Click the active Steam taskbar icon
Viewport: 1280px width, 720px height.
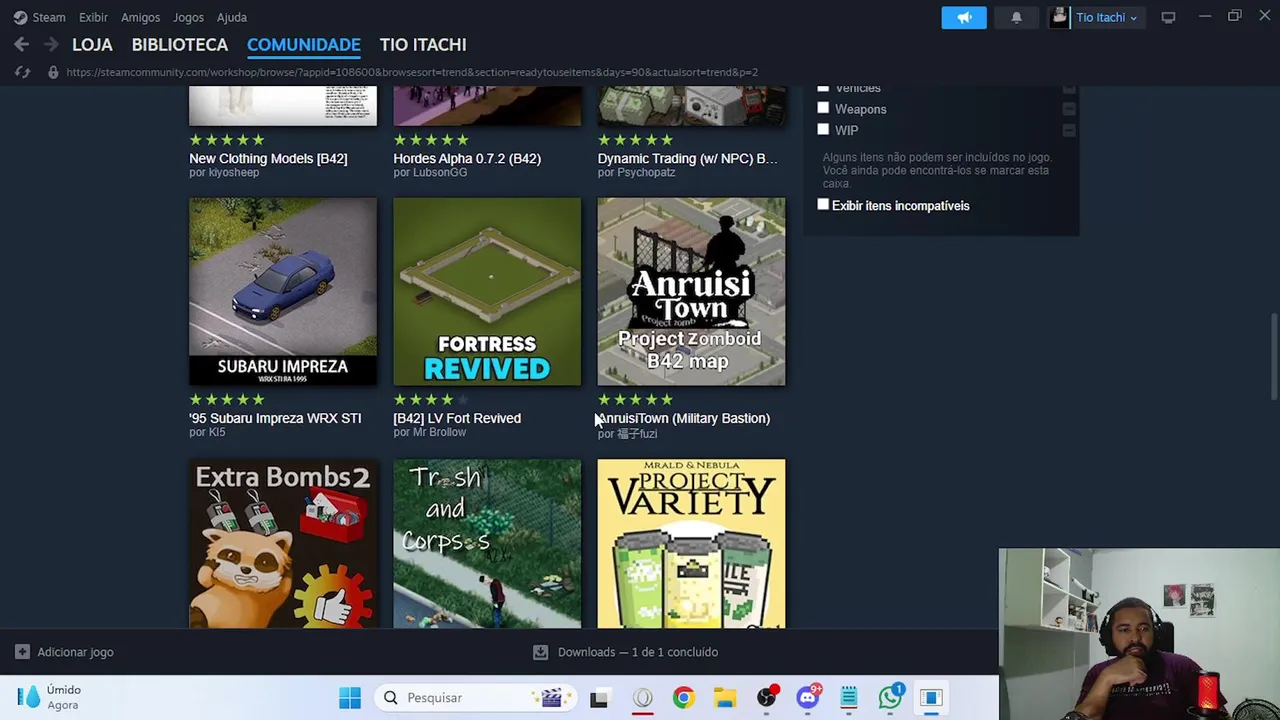click(931, 698)
